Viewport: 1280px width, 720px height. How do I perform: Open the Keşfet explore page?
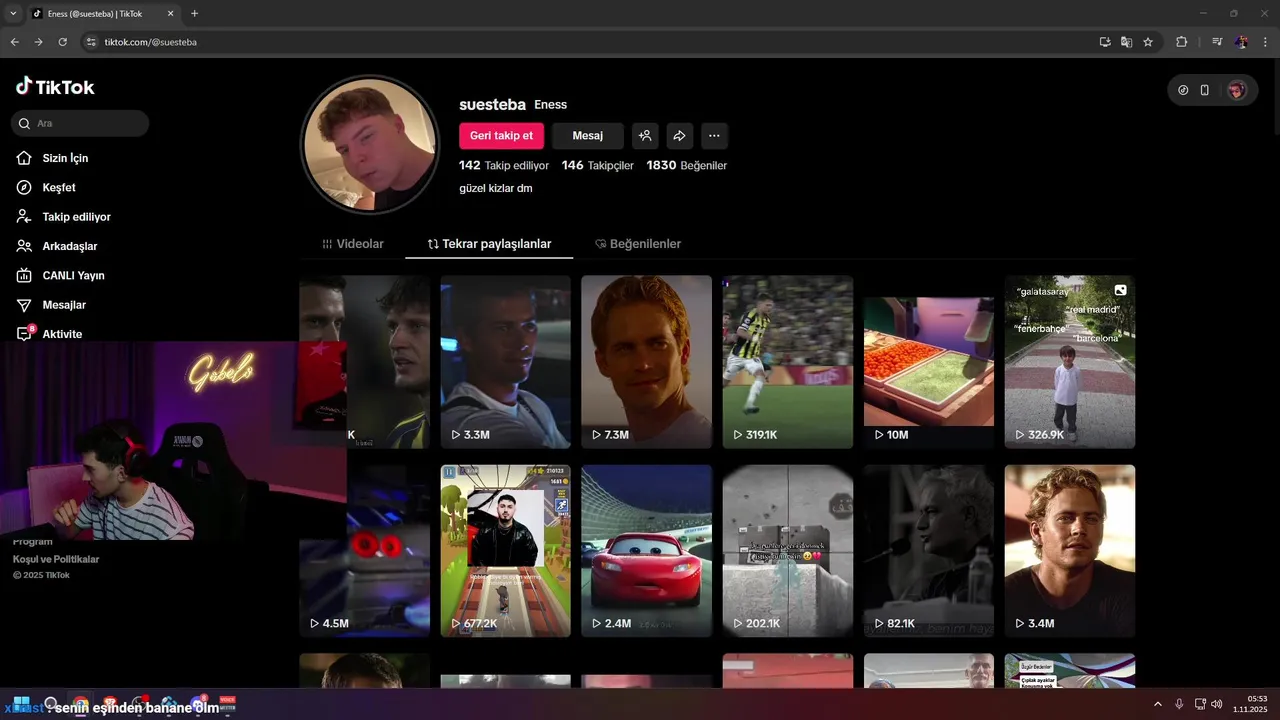(59, 187)
